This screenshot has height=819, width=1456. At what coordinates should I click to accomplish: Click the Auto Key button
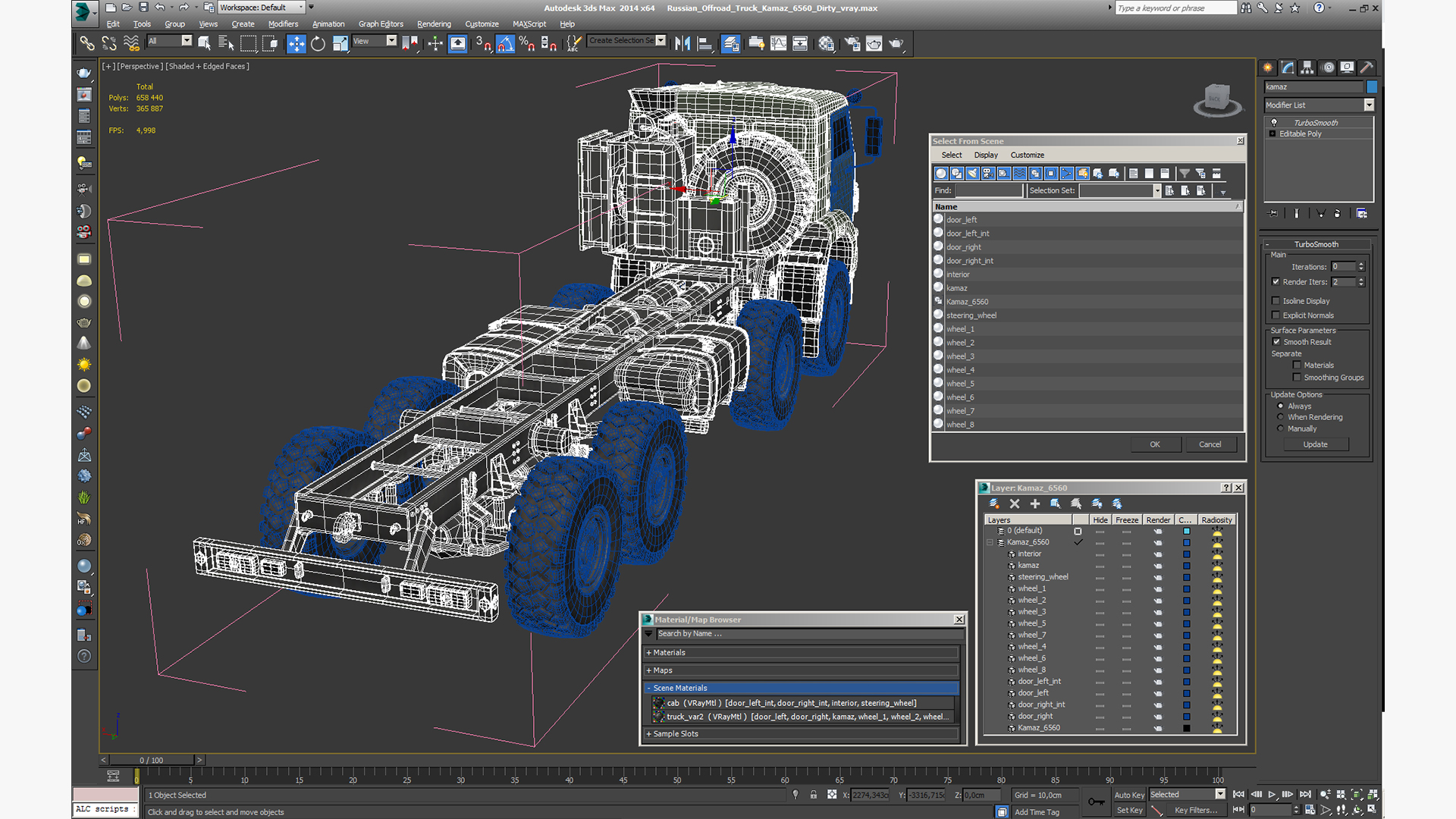(x=1129, y=795)
